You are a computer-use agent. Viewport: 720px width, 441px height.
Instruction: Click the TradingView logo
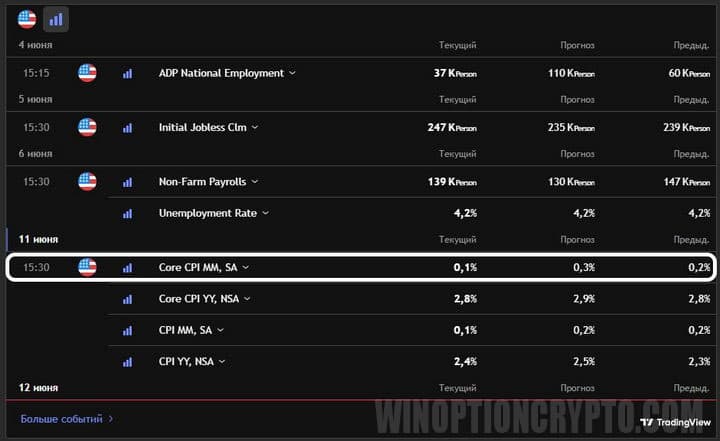click(676, 423)
